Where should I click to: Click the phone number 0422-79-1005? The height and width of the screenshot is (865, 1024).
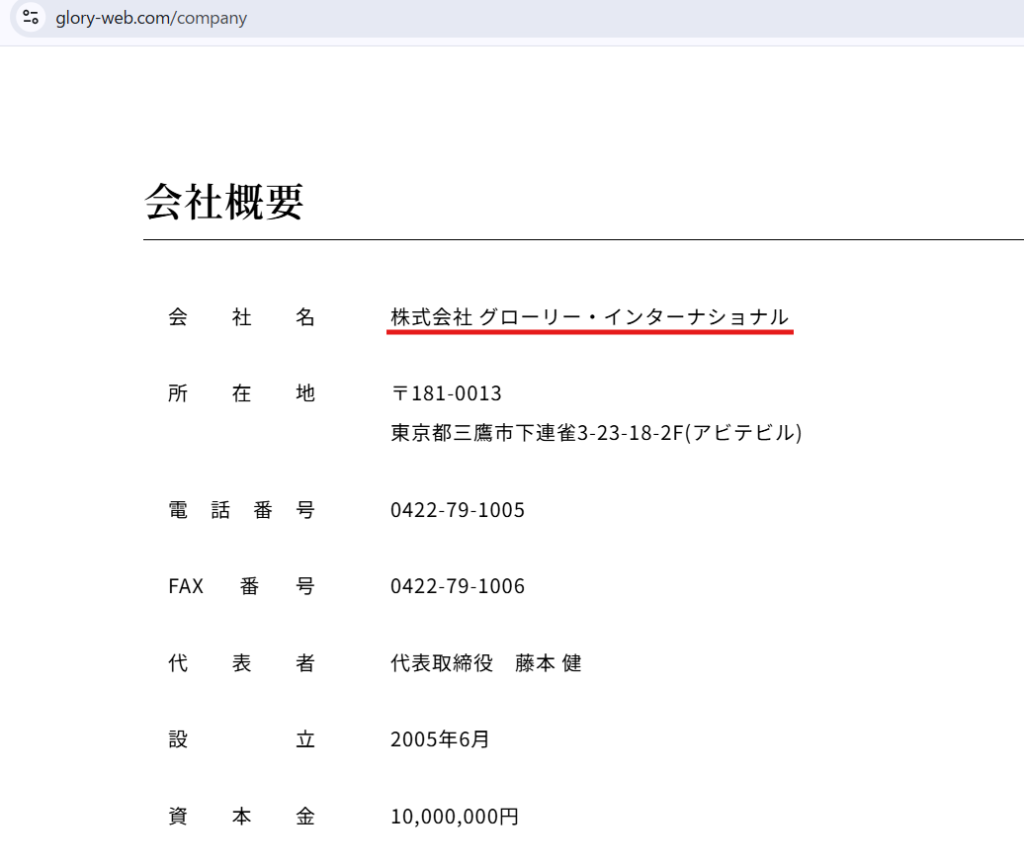(x=457, y=510)
